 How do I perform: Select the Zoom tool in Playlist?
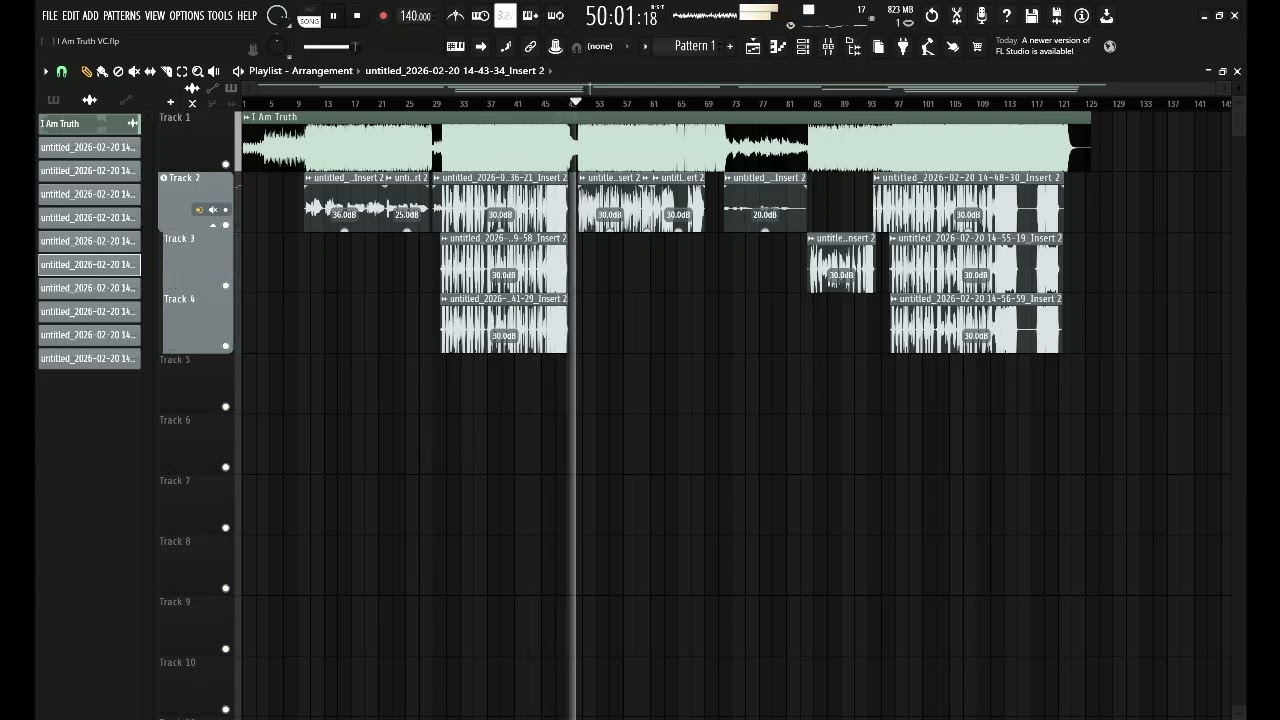click(198, 72)
